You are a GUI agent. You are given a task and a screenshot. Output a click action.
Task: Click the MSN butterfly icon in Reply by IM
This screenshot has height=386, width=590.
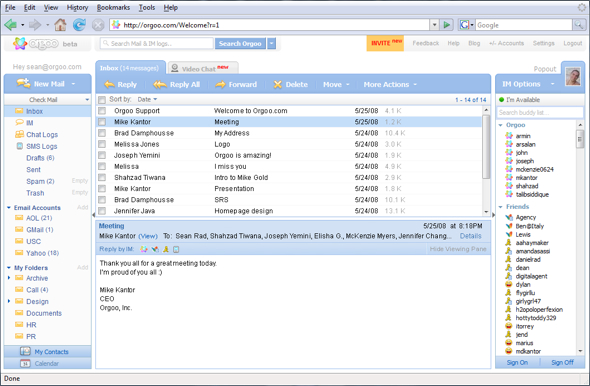[x=155, y=249]
